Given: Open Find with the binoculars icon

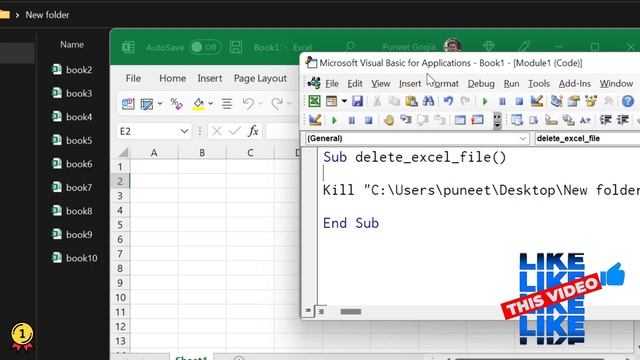Looking at the screenshot, I should coord(428,101).
